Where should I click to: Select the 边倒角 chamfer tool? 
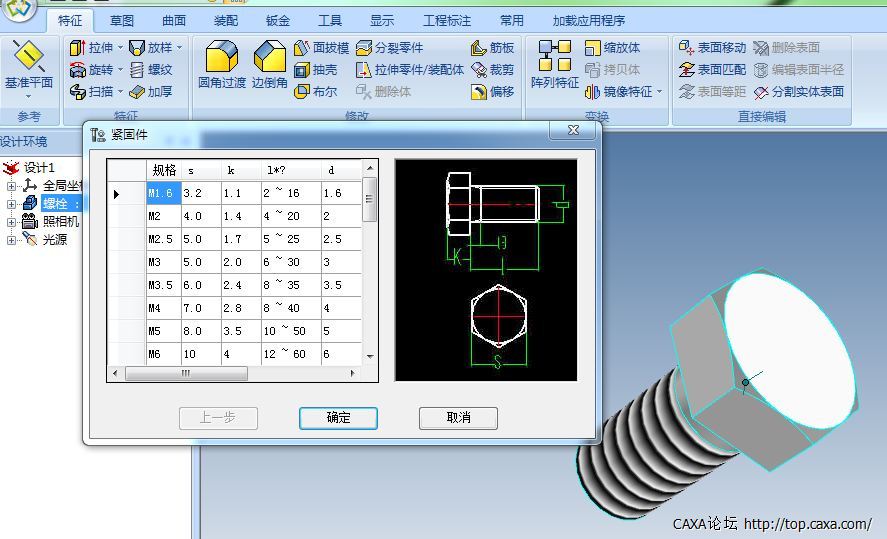269,66
